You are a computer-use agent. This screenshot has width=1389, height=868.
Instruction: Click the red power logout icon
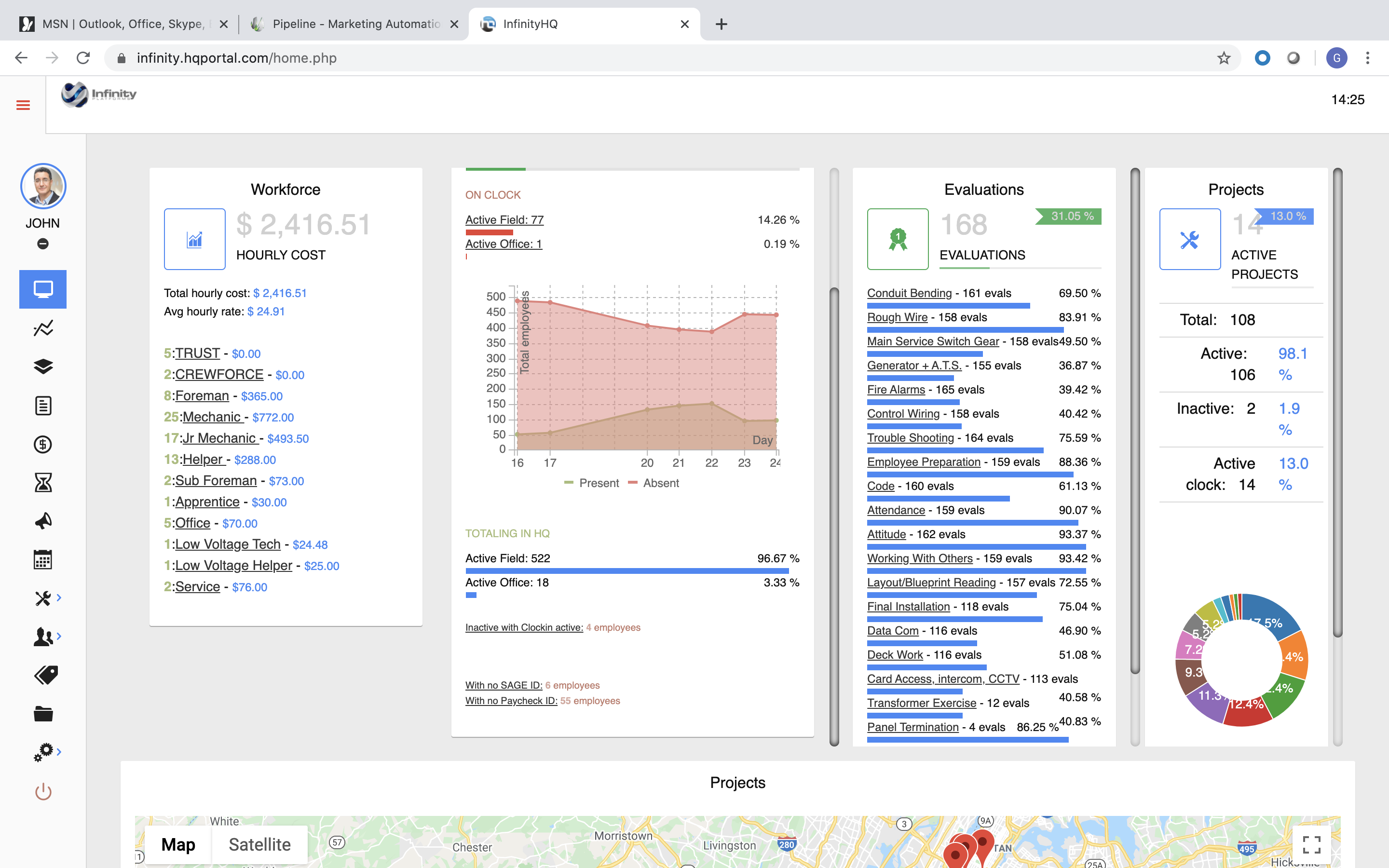point(43,792)
